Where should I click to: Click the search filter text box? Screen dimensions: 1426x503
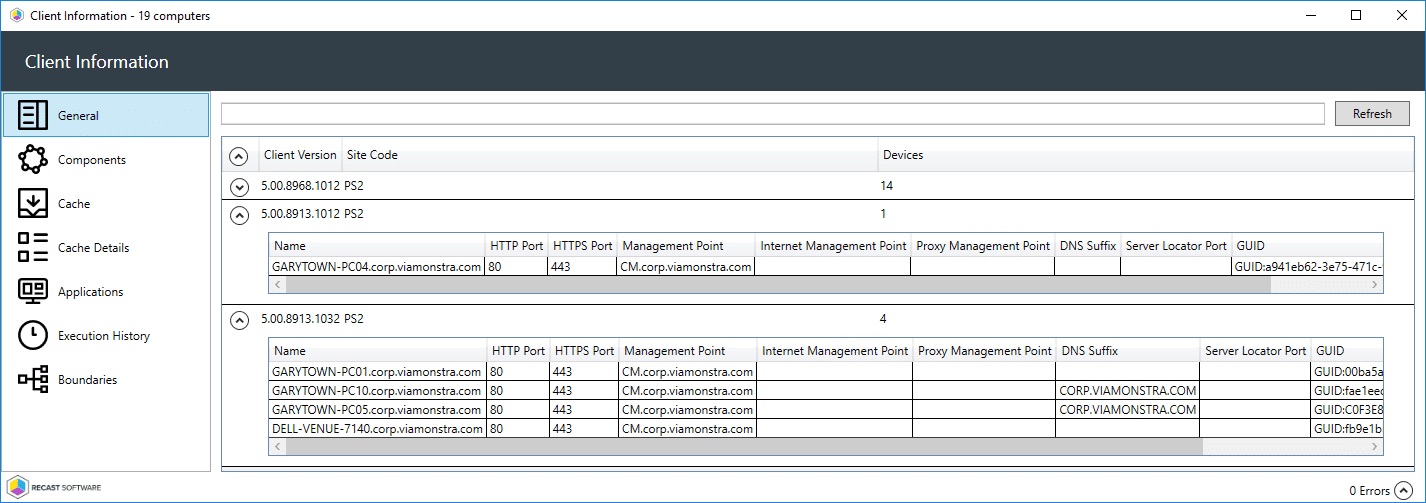[x=773, y=113]
